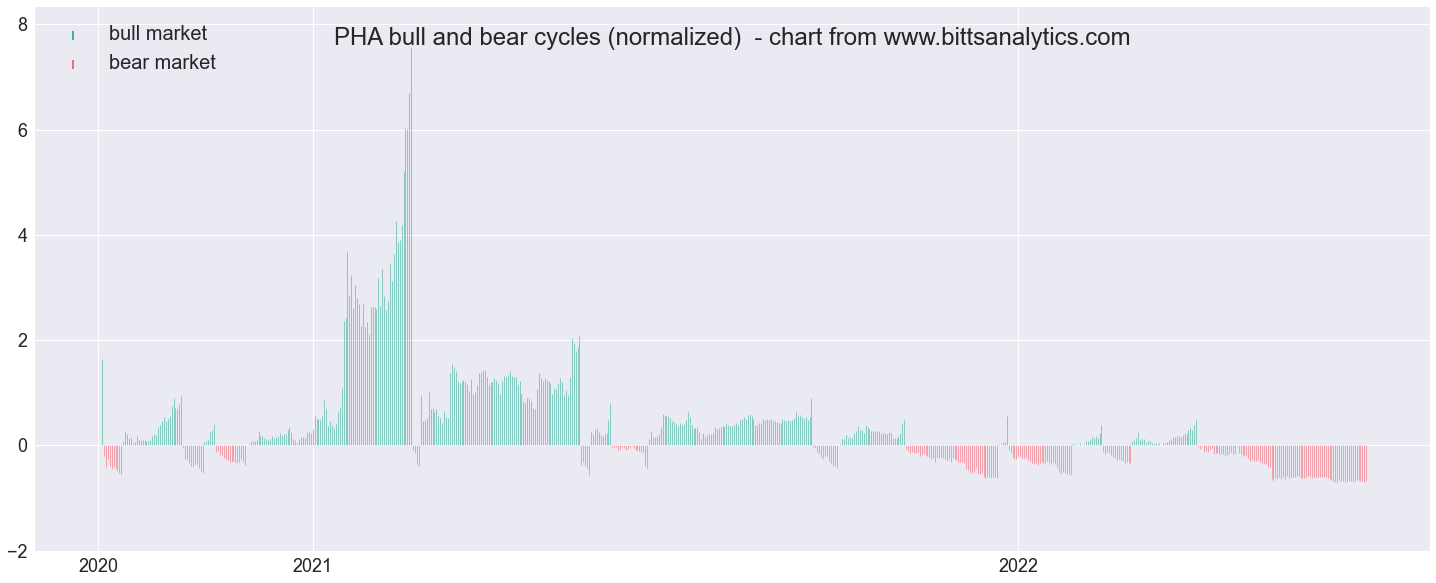This screenshot has width=1436, height=583.
Task: Click the green bull market legend marker
Action: click(73, 35)
